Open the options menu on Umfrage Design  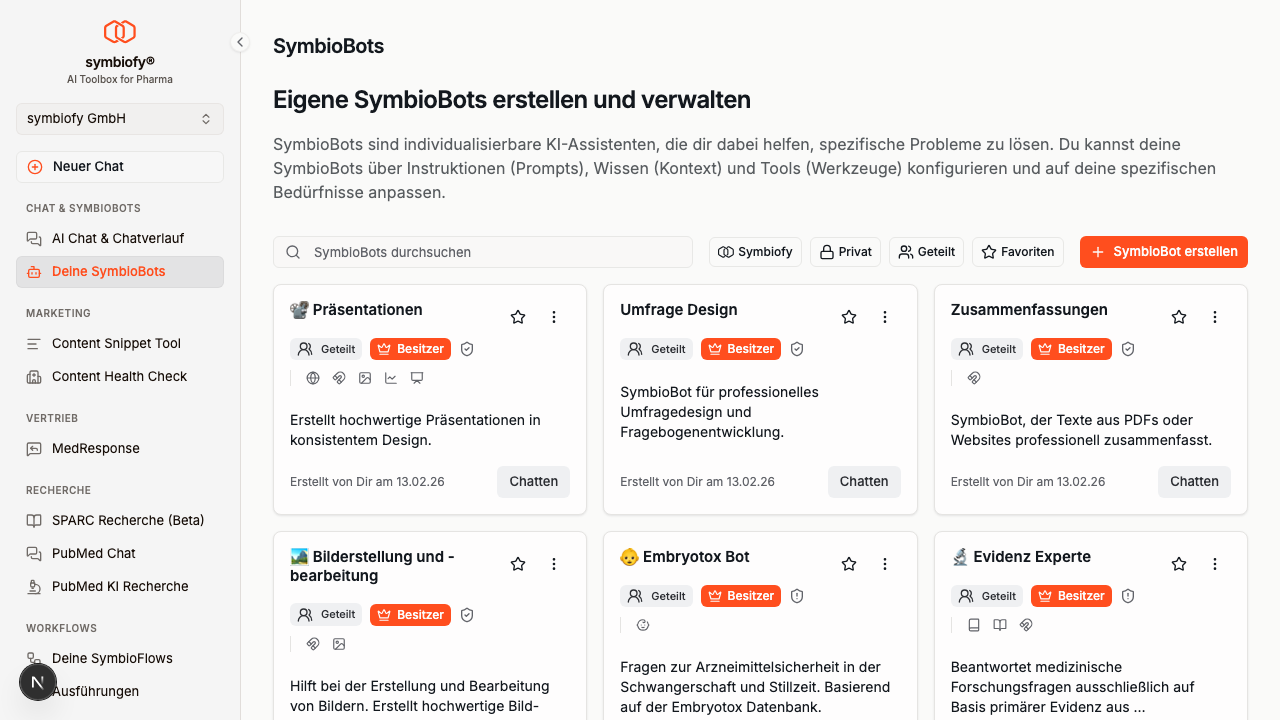[x=884, y=316]
